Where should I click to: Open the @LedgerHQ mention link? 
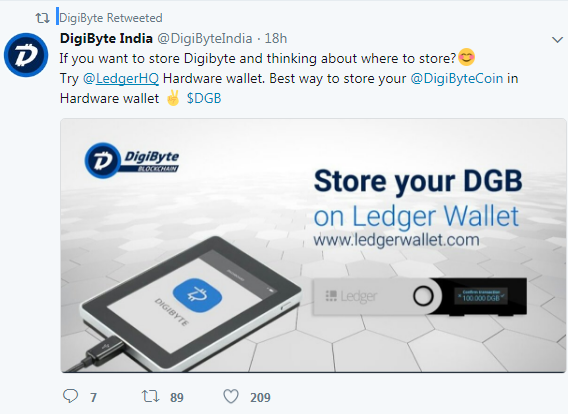pyautogui.click(x=121, y=78)
